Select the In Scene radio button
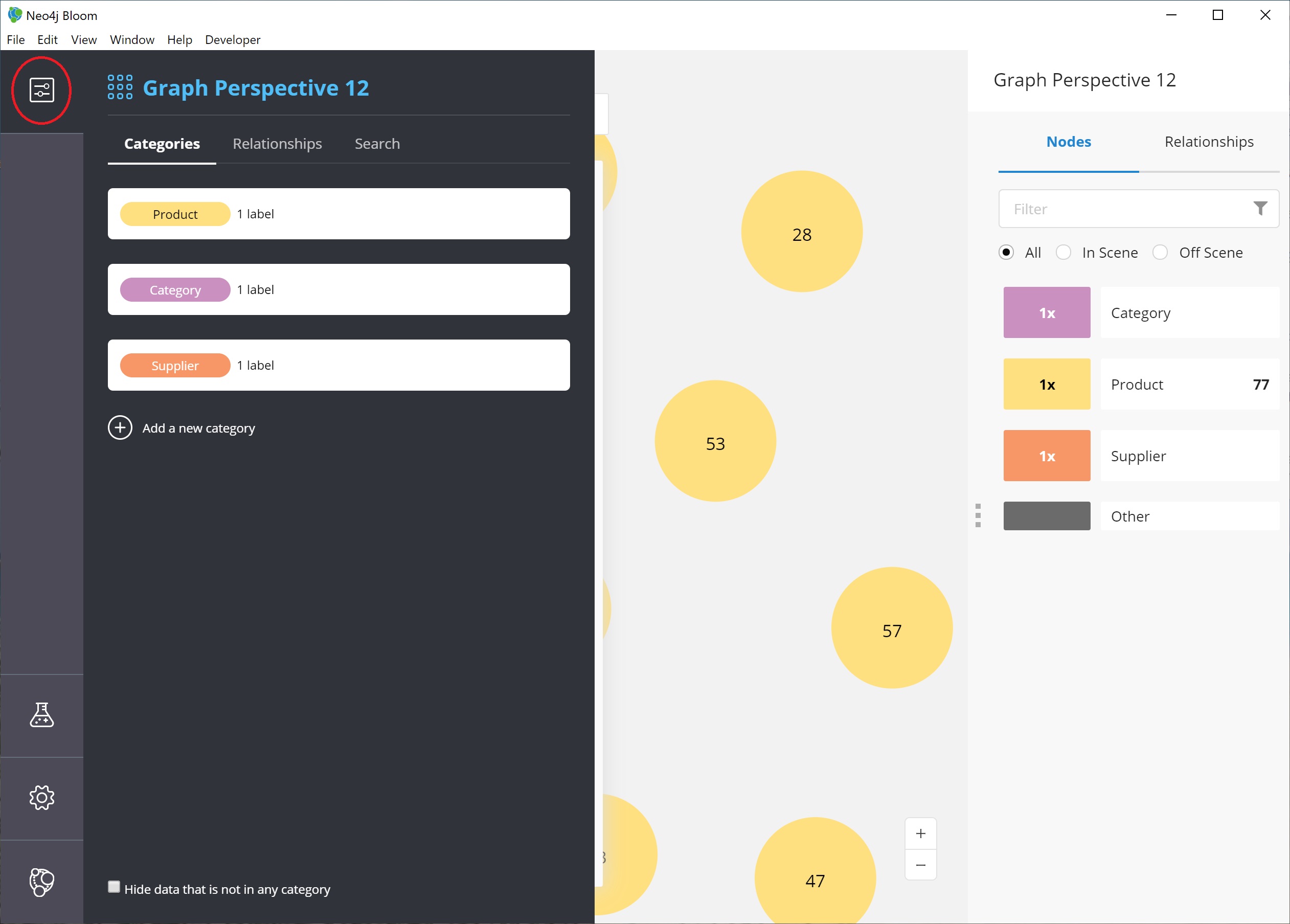 [1063, 252]
